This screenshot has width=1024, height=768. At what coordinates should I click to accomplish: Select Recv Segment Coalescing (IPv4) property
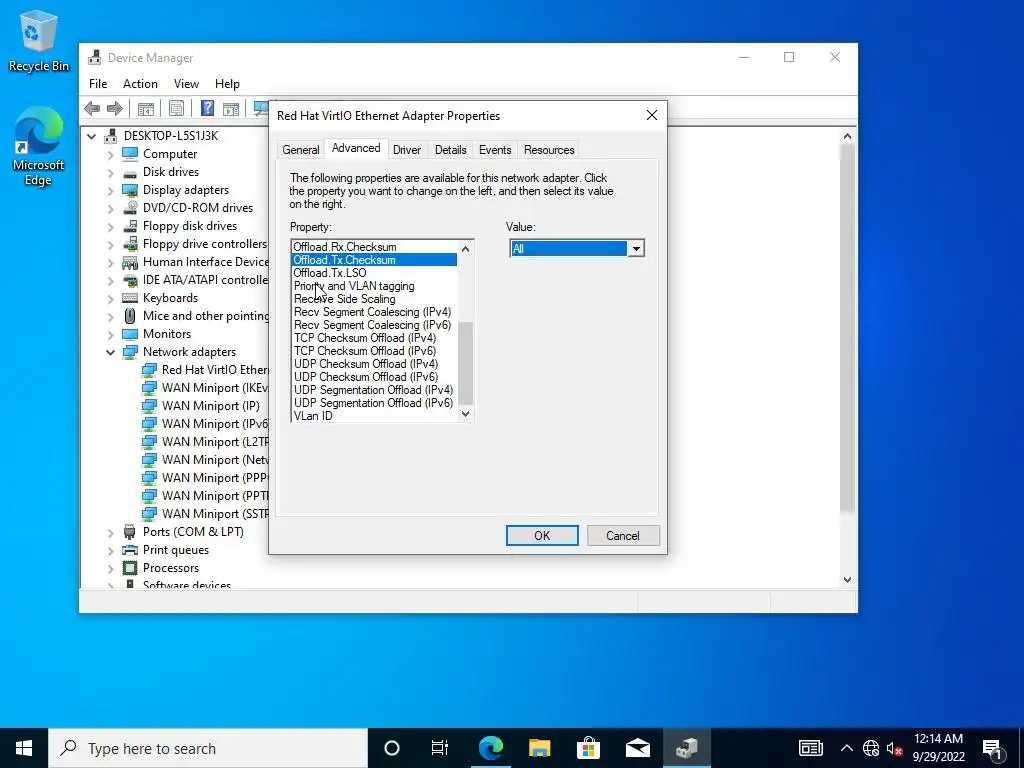[x=374, y=312]
